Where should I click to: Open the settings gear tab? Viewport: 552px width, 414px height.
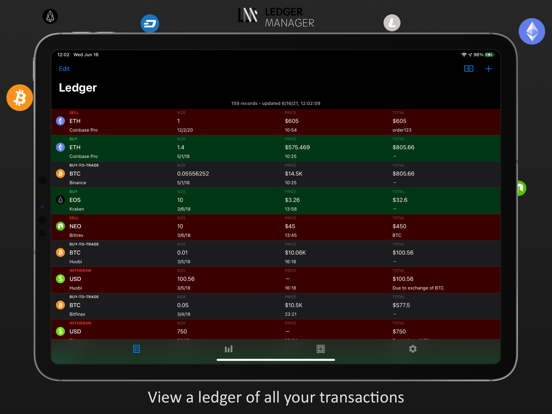(x=413, y=349)
